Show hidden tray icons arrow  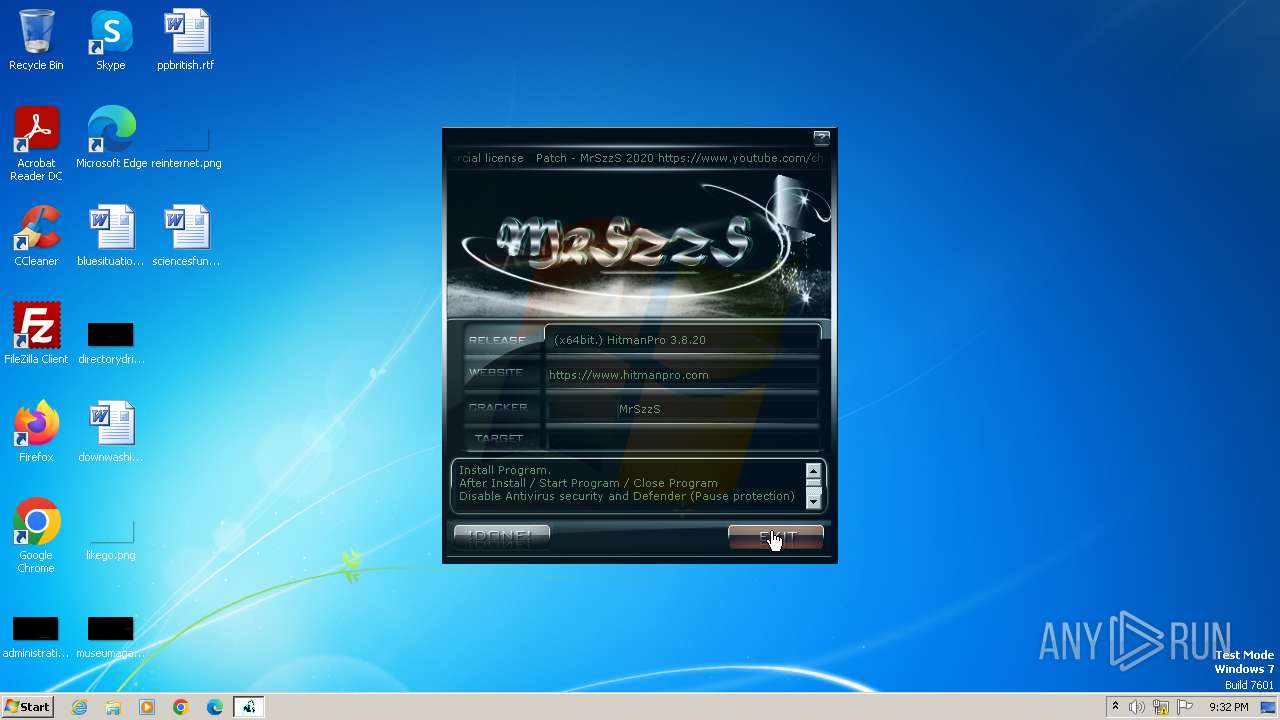click(1115, 707)
